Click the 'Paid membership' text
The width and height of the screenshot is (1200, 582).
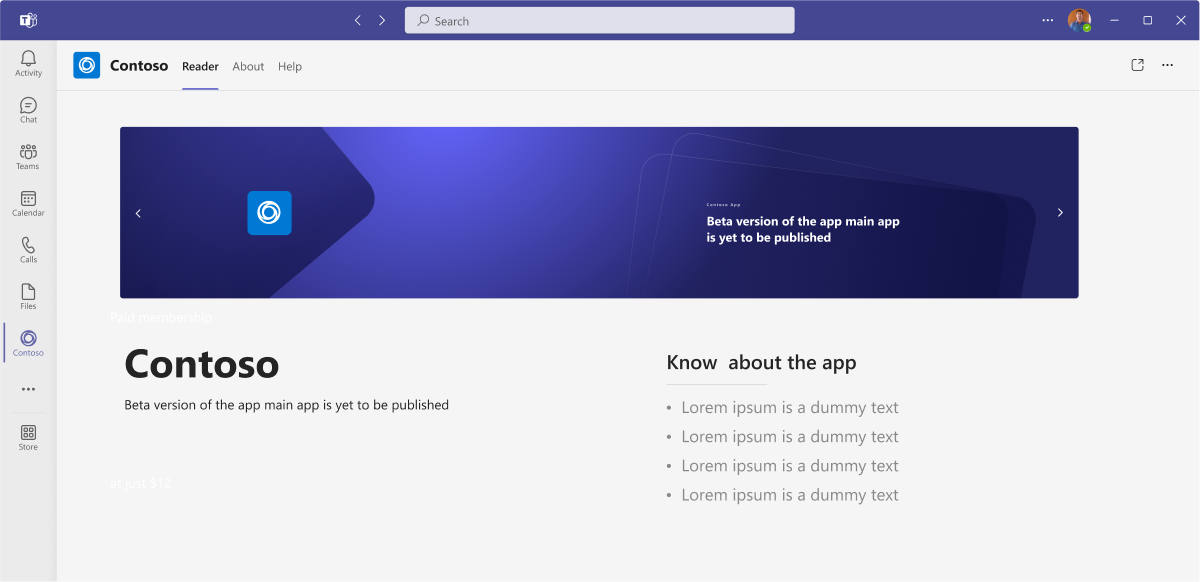[161, 317]
